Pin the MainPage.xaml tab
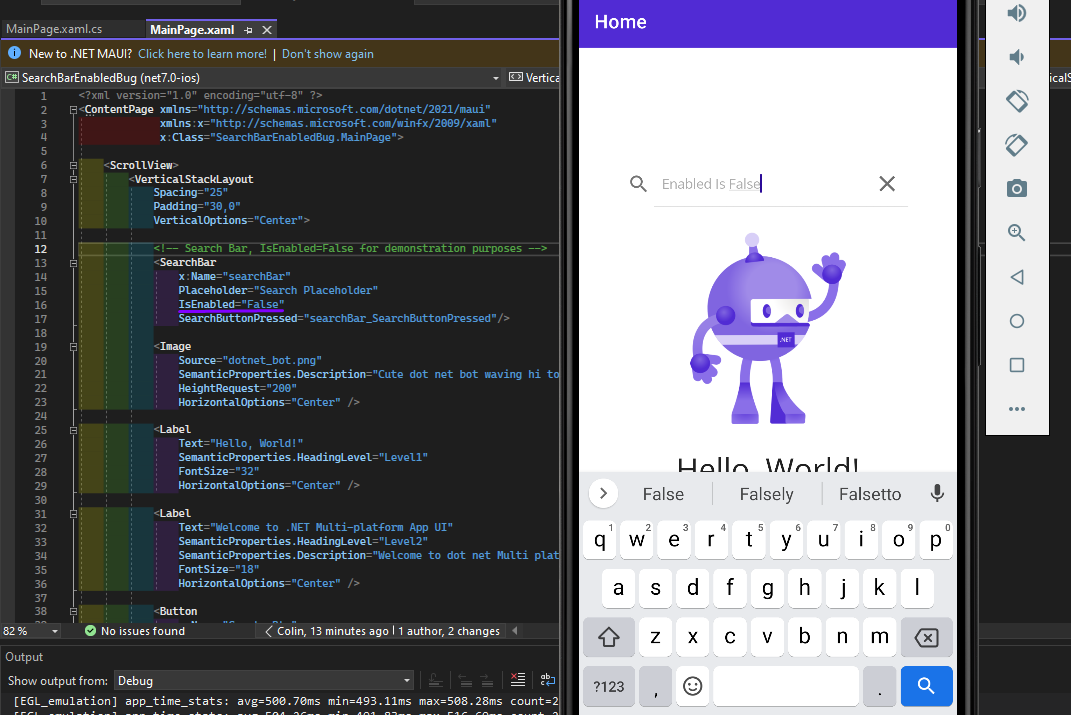The width and height of the screenshot is (1071, 715). [249, 30]
